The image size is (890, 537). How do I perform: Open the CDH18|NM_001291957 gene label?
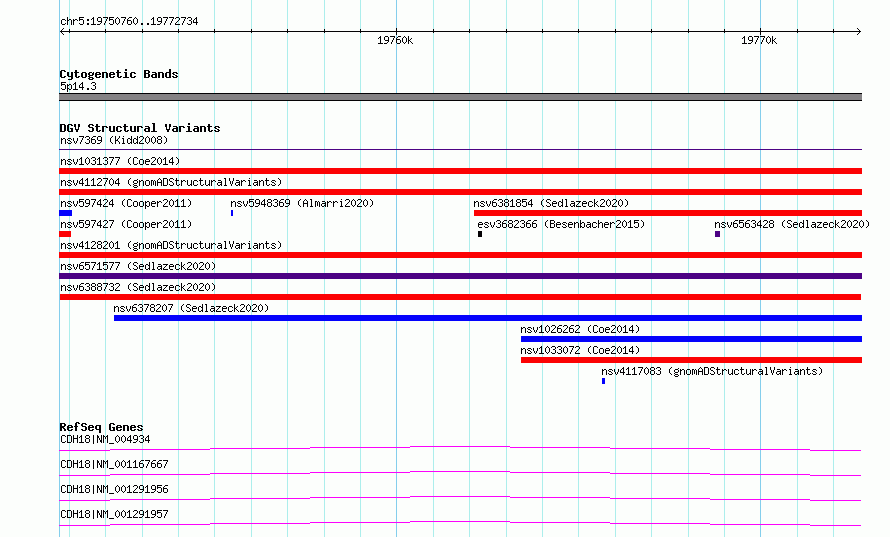[114, 514]
